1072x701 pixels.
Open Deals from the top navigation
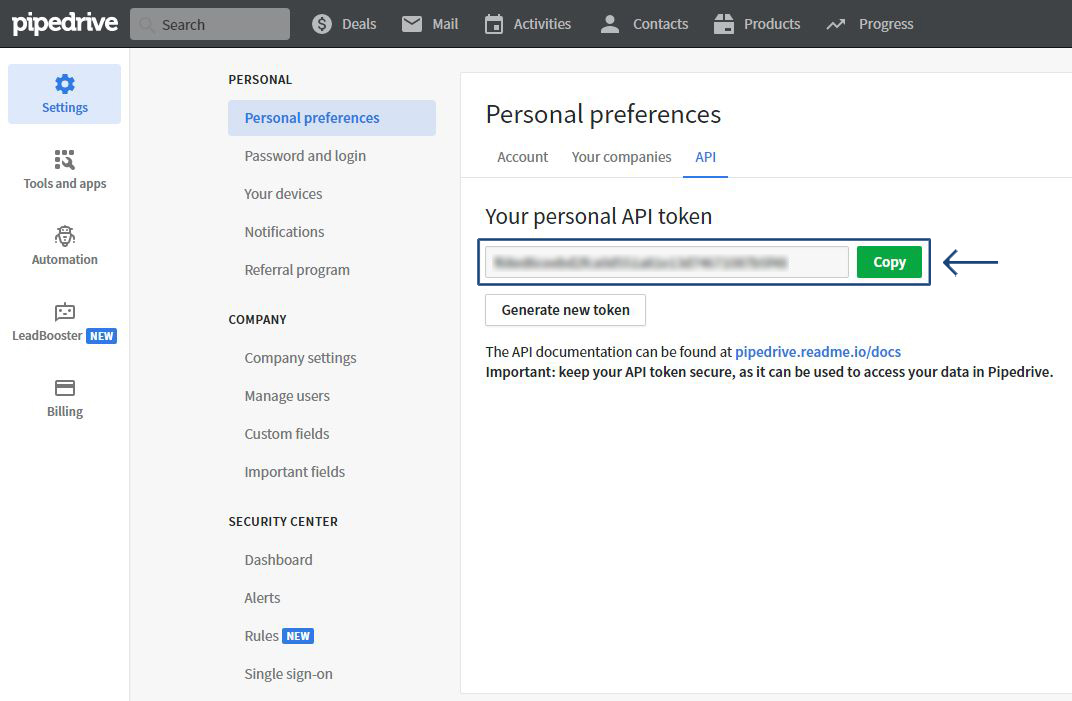pyautogui.click(x=344, y=24)
